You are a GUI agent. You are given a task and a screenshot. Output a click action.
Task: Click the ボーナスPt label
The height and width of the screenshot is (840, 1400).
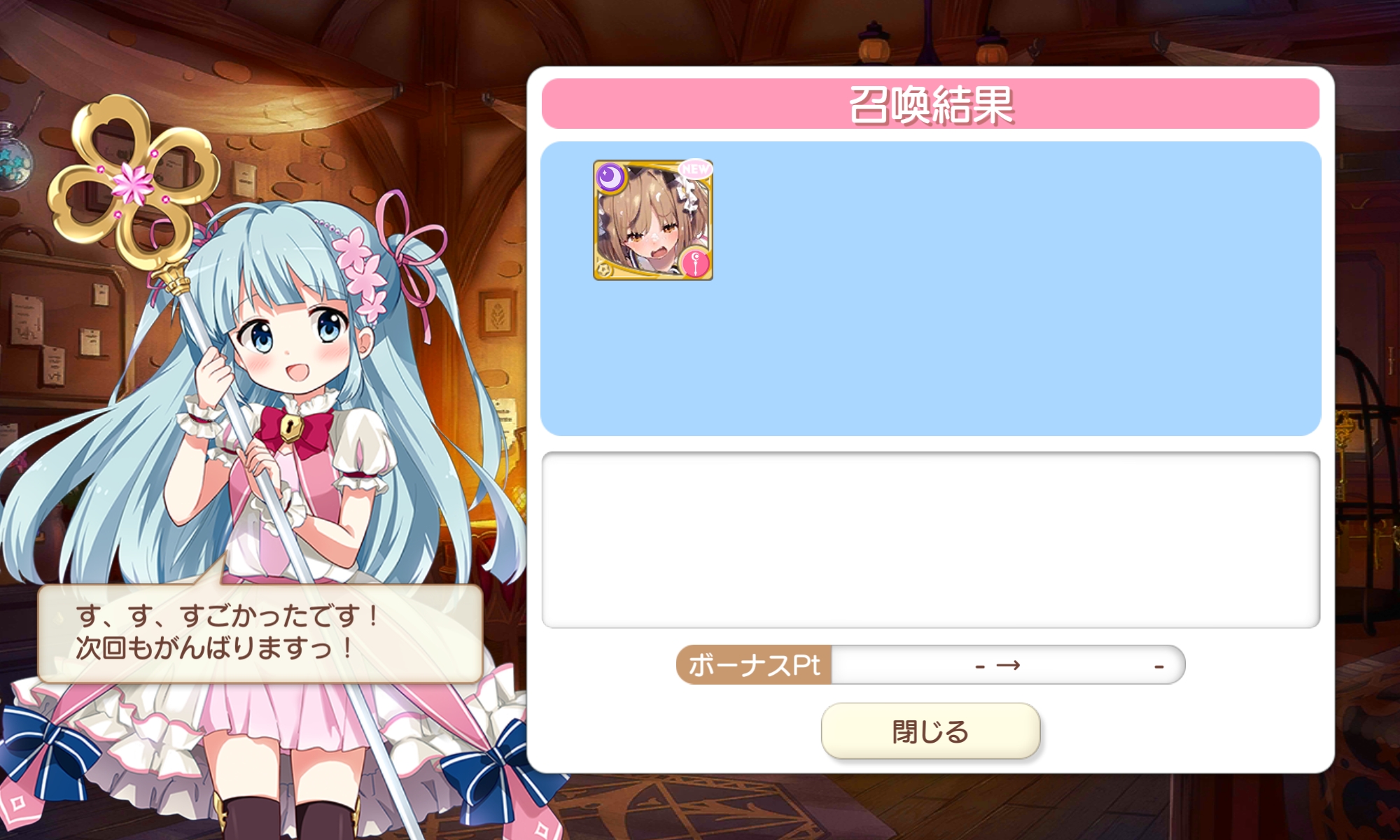[754, 664]
